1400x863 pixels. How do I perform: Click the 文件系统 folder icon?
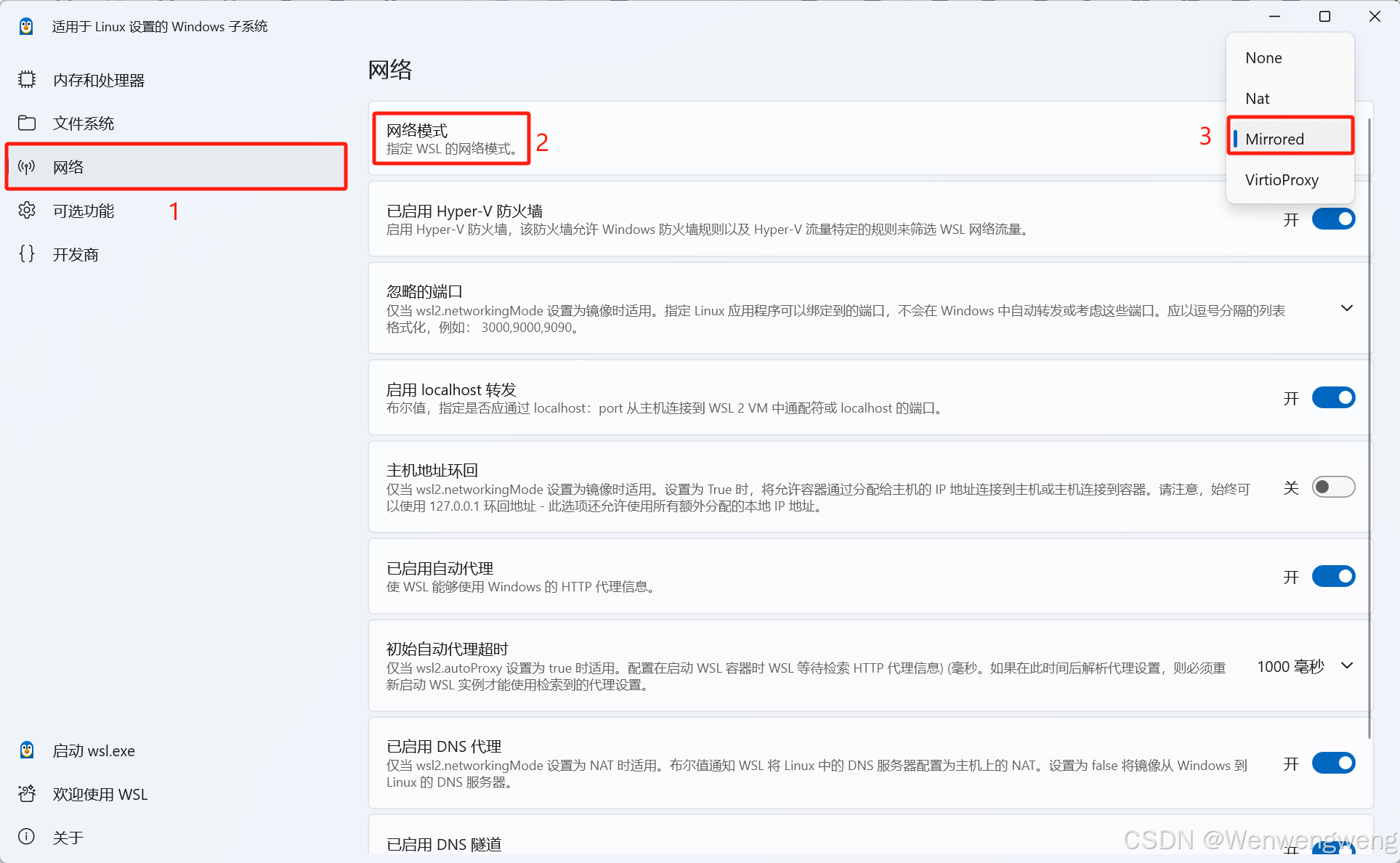point(27,123)
